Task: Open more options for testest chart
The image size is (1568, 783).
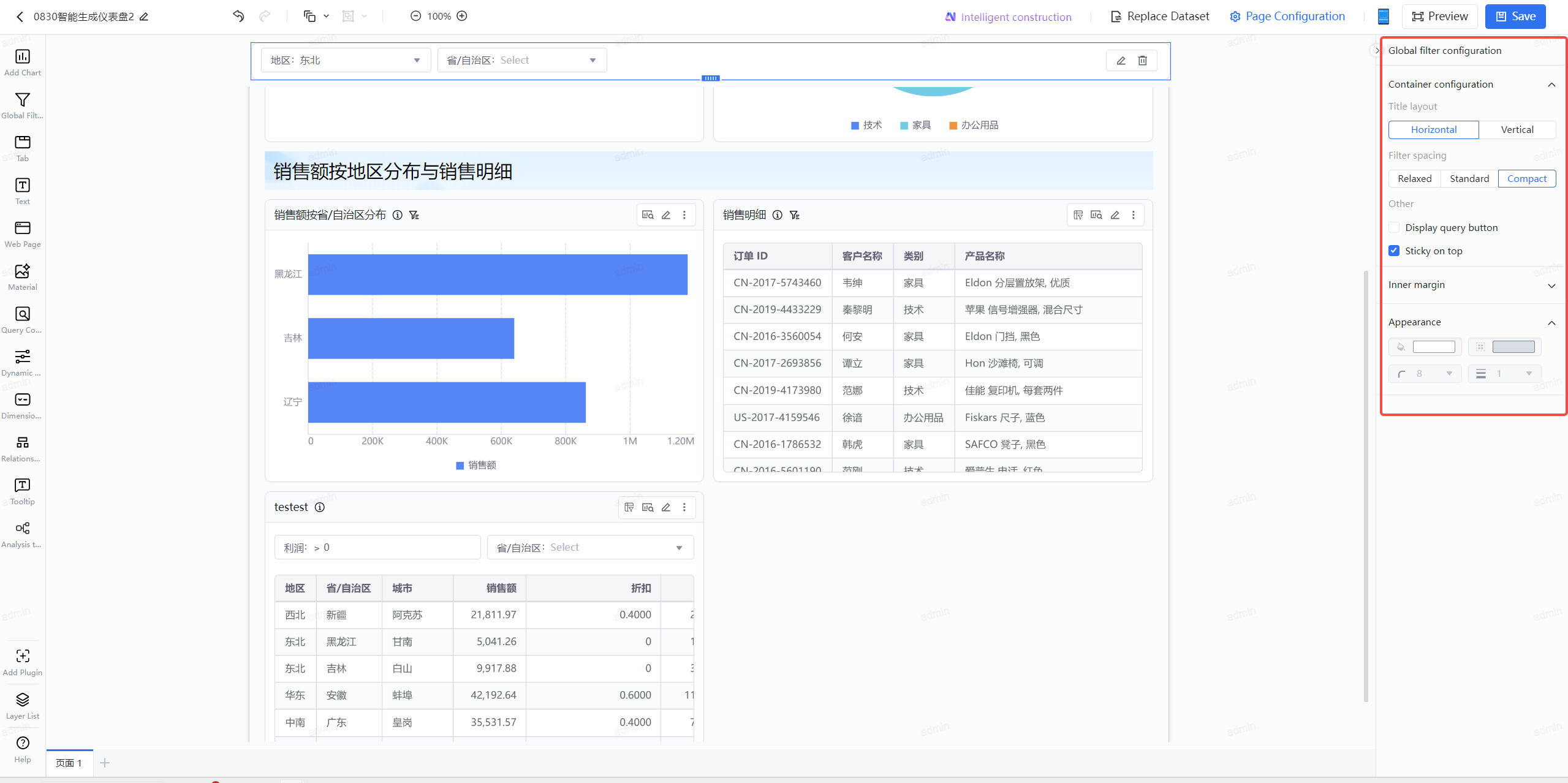Action: [x=684, y=507]
